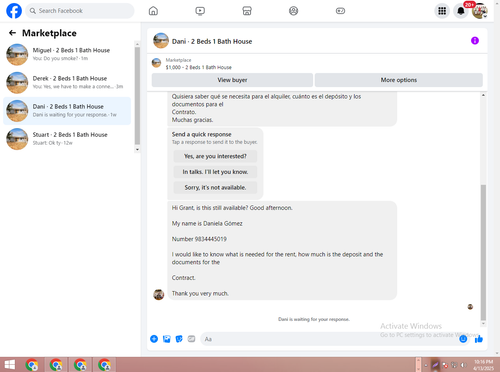Screen dimensions: 500x372
Task: Open the Groups icon in top bar
Action: pyautogui.click(x=293, y=11)
